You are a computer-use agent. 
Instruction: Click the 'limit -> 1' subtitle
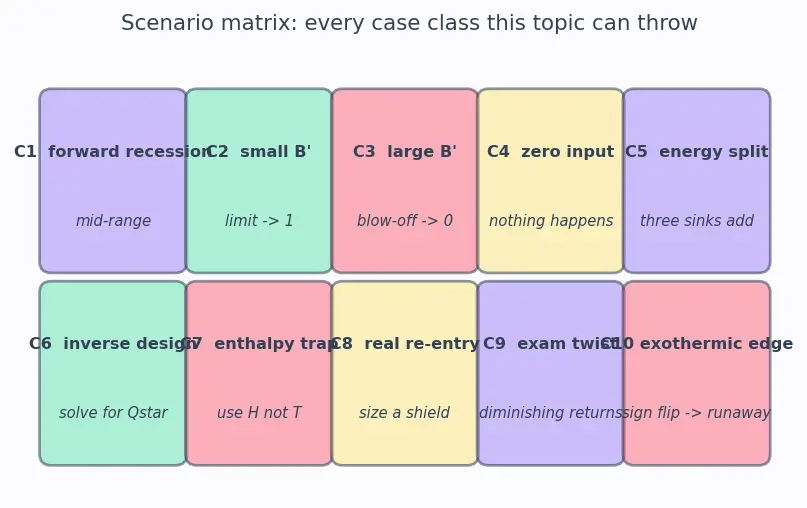click(259, 221)
